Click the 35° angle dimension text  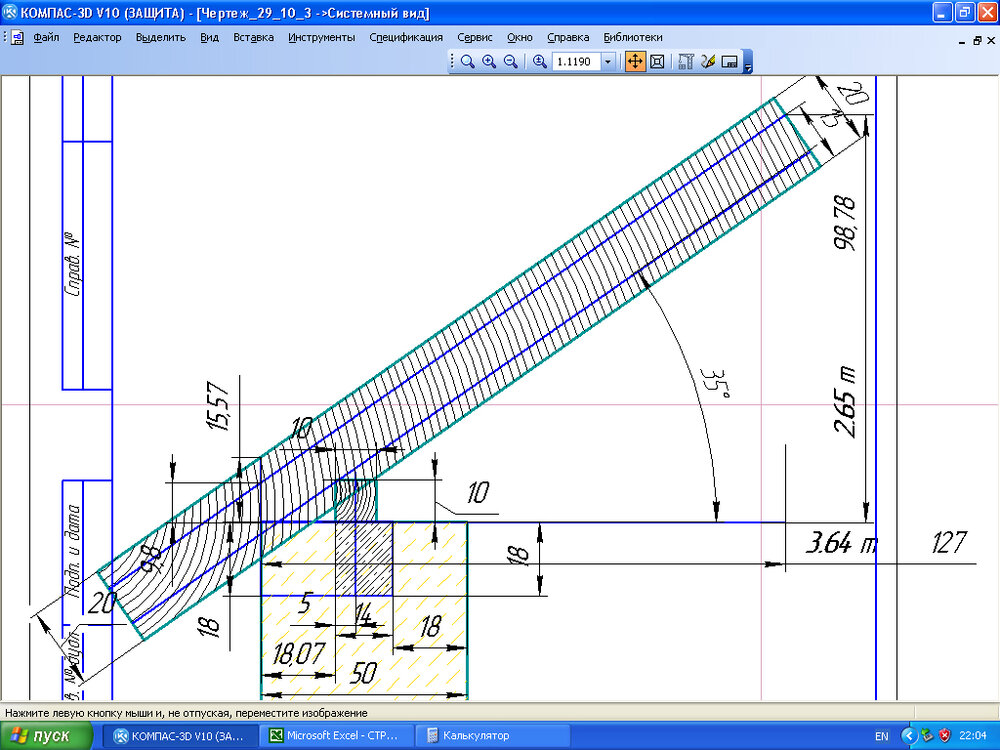[x=715, y=383]
